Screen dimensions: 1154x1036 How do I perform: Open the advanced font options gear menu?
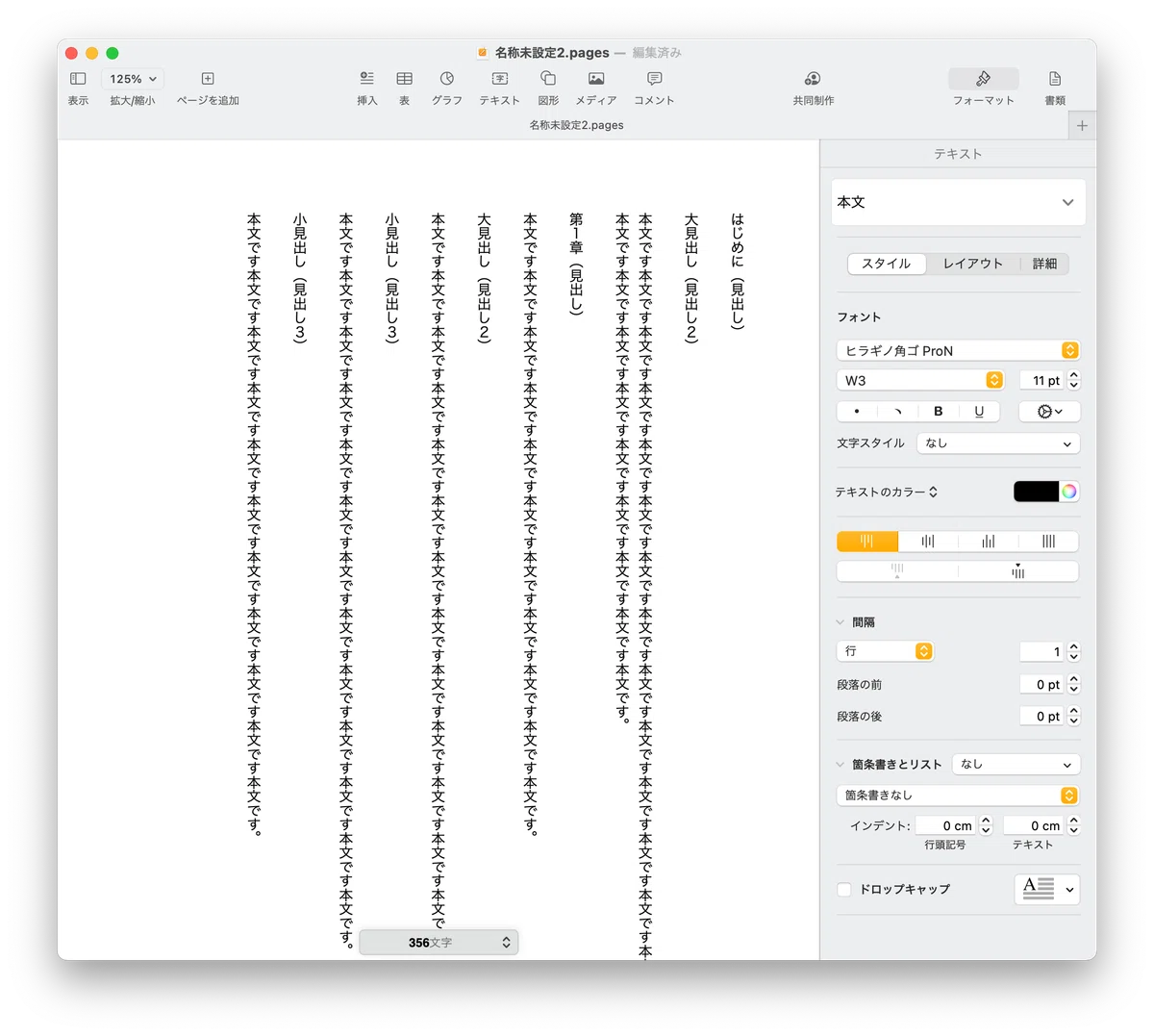[x=1049, y=411]
